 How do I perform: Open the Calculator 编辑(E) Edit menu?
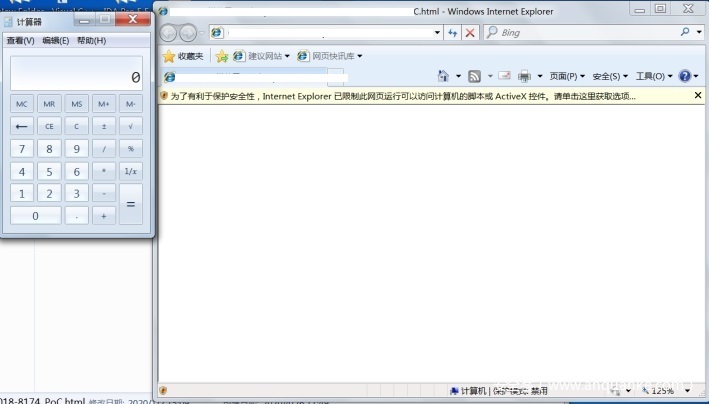coord(56,41)
